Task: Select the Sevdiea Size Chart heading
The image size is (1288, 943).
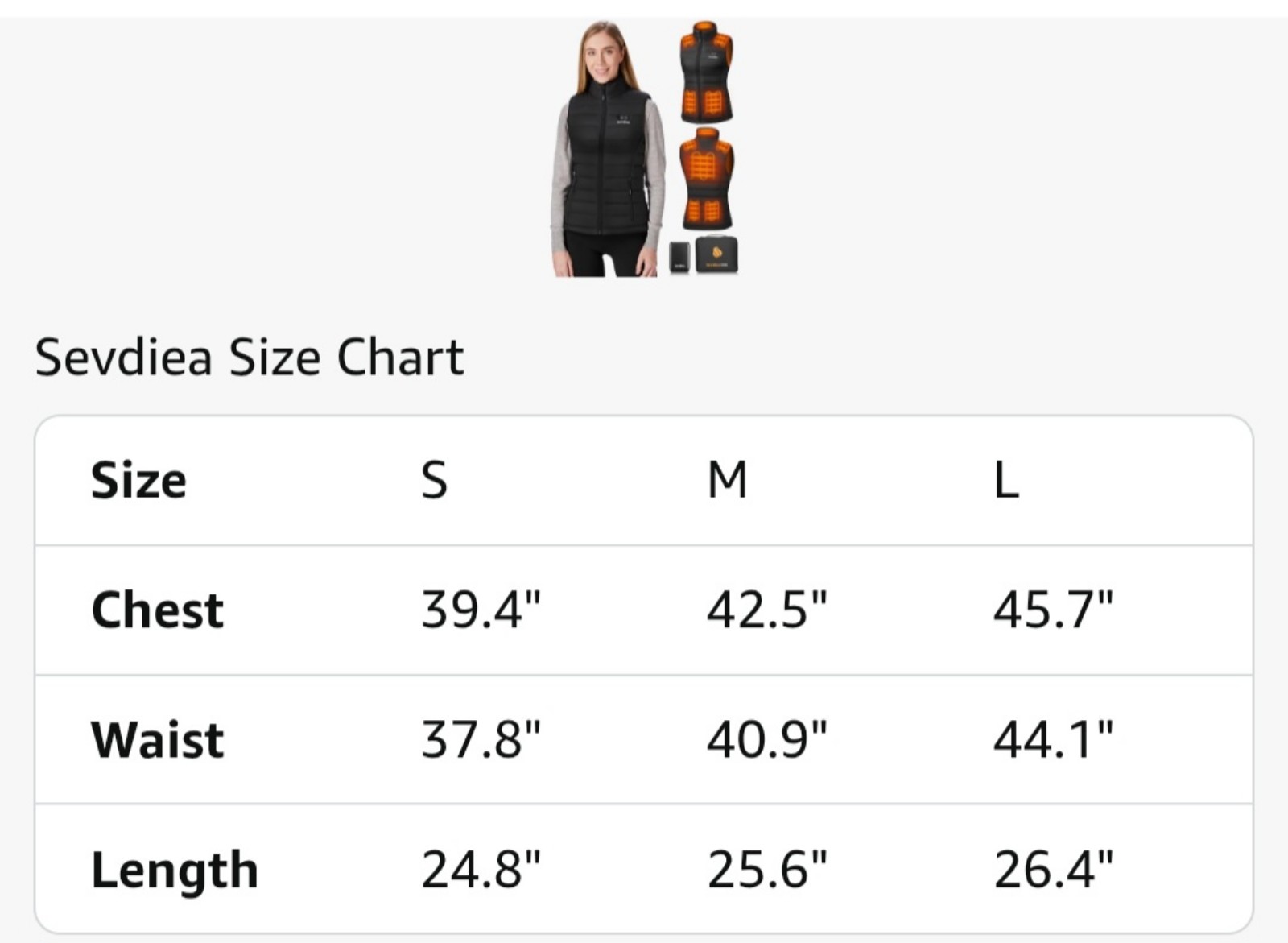Action: point(250,357)
